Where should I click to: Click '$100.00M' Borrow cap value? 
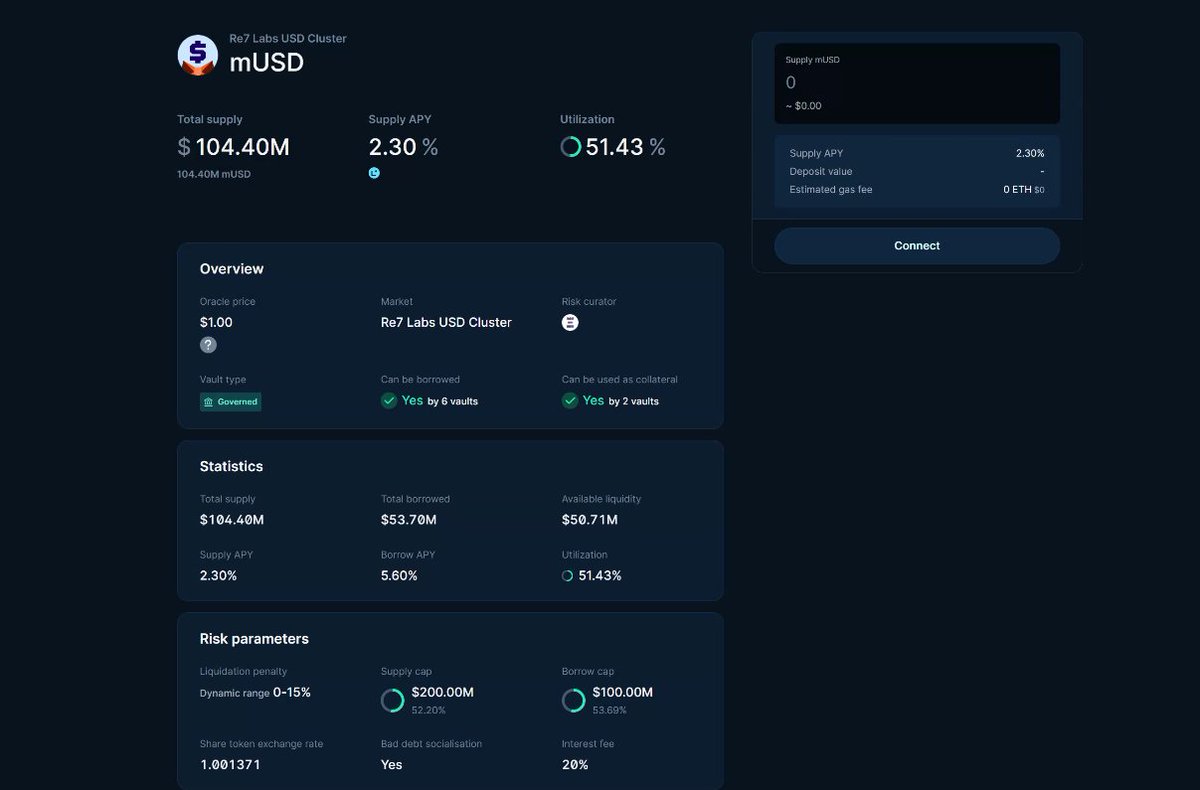click(623, 692)
